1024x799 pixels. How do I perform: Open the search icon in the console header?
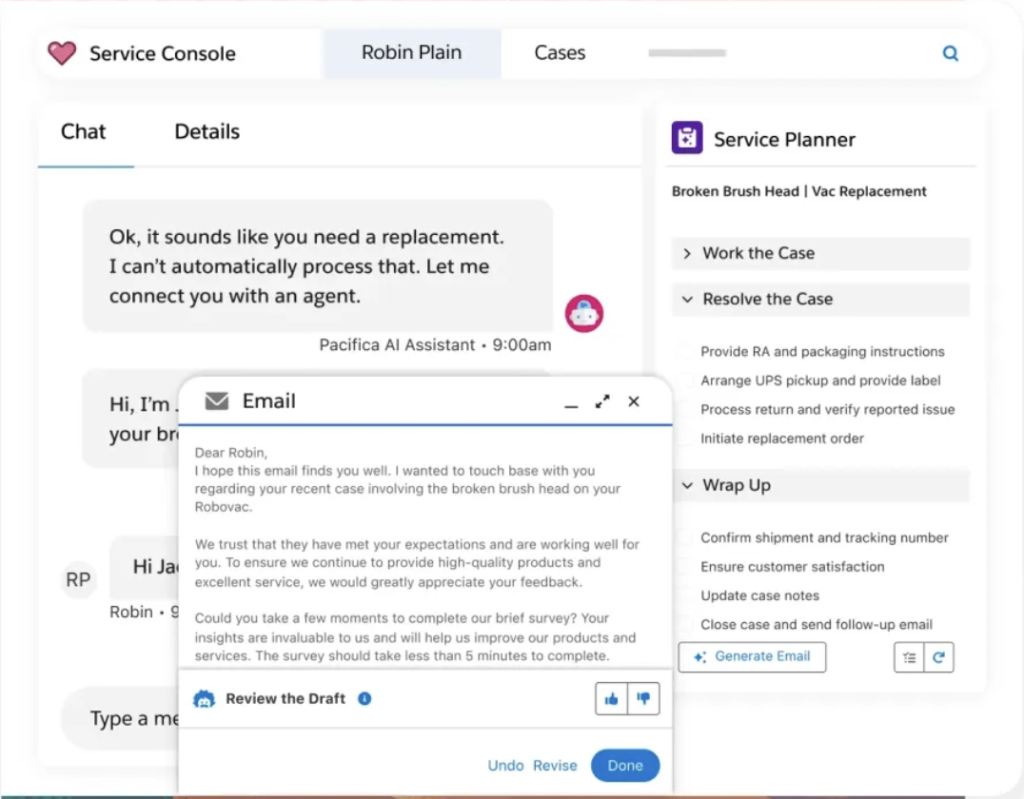coord(949,53)
